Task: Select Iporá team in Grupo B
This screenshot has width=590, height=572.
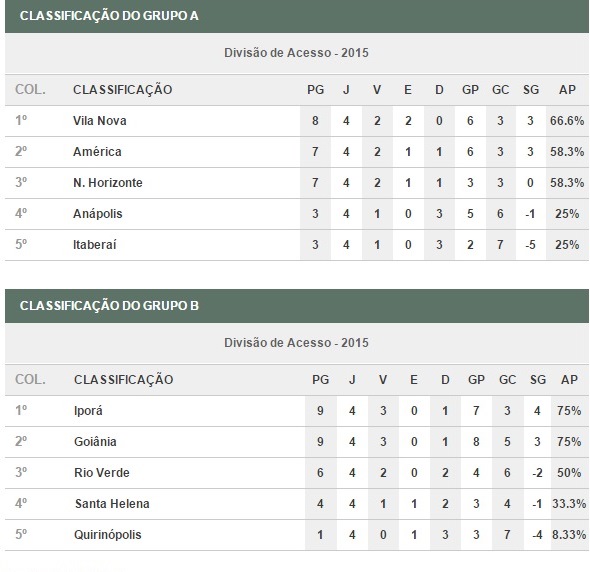Action: coord(88,411)
